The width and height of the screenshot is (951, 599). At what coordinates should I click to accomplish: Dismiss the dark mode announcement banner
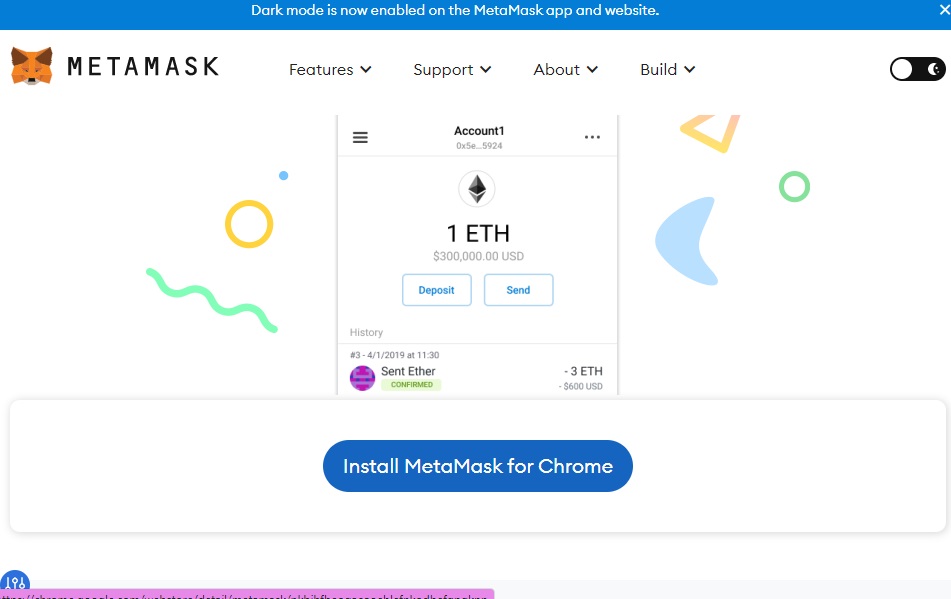pos(944,10)
